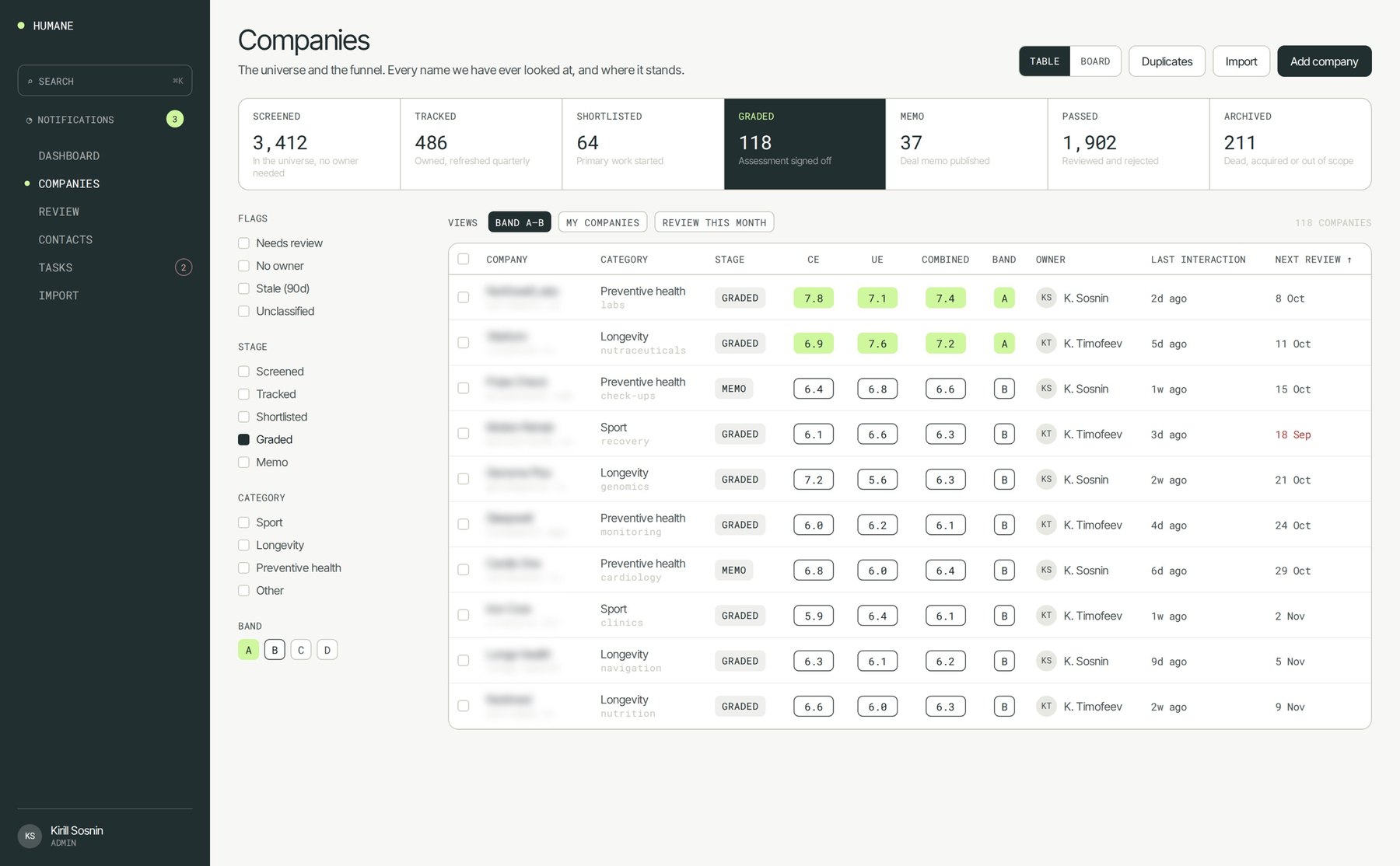Screen dimensions: 1400x866
Task: Select the Memo funnel card showing 37
Action: tap(967, 144)
